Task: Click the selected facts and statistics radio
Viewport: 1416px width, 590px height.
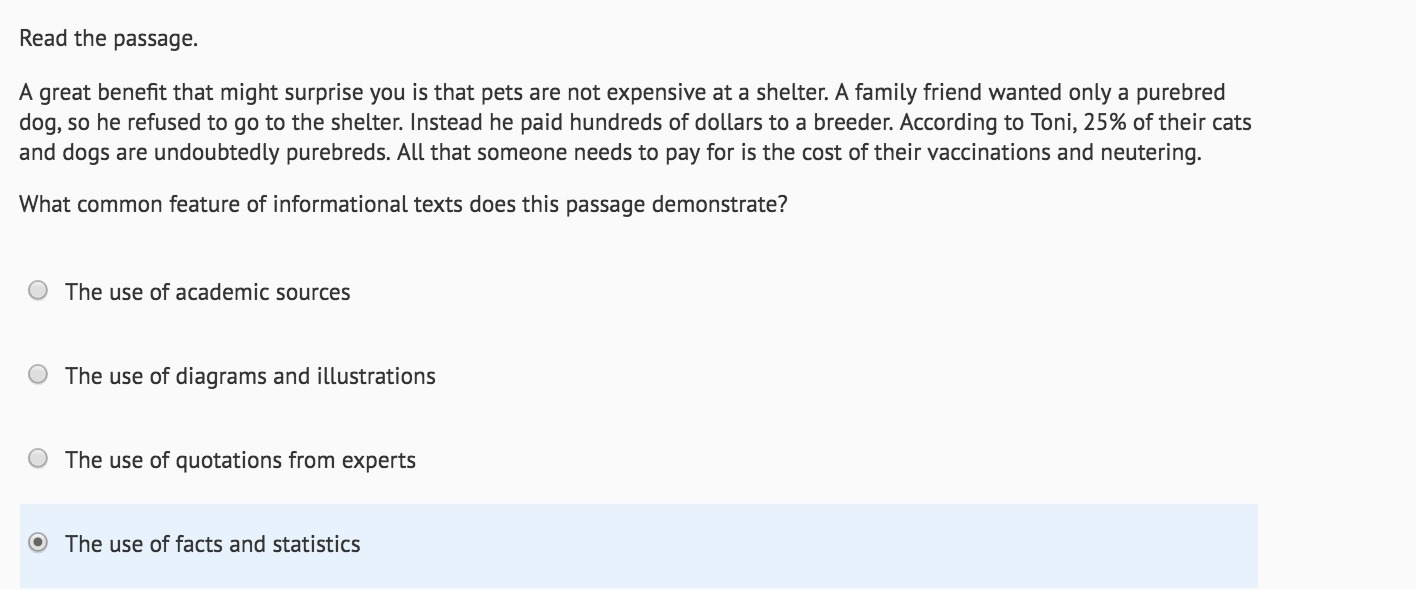Action: [38, 543]
